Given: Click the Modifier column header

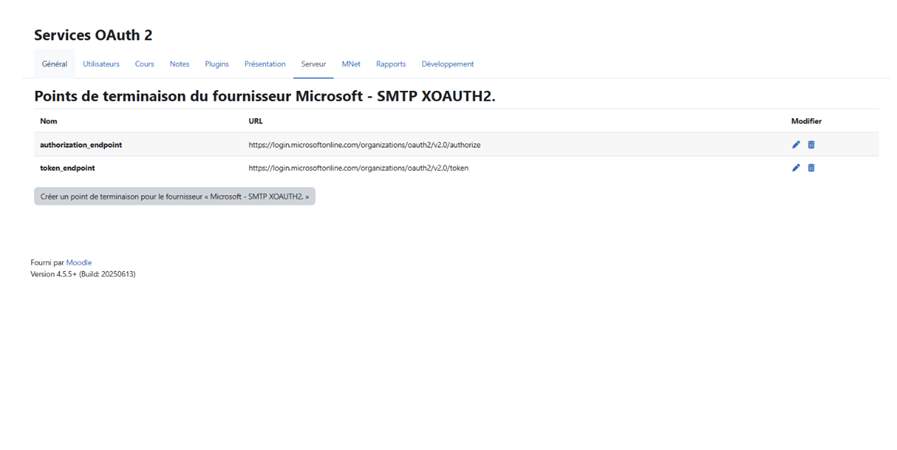Looking at the screenshot, I should click(806, 121).
